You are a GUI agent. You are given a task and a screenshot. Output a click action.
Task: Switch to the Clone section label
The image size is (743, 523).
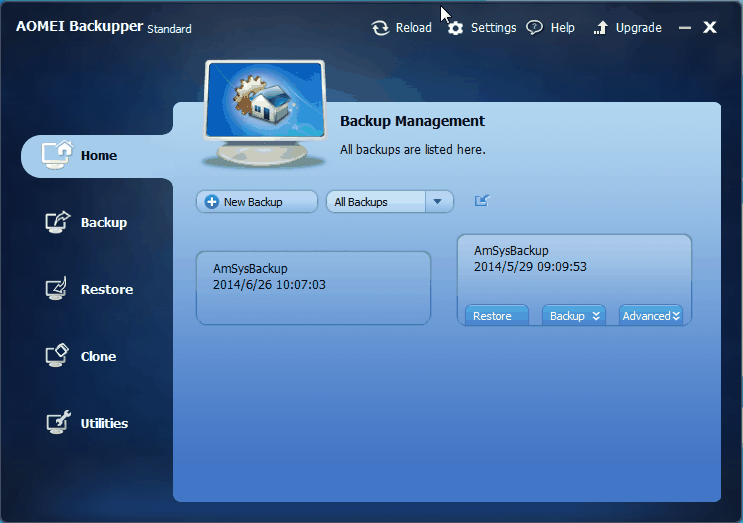(98, 356)
